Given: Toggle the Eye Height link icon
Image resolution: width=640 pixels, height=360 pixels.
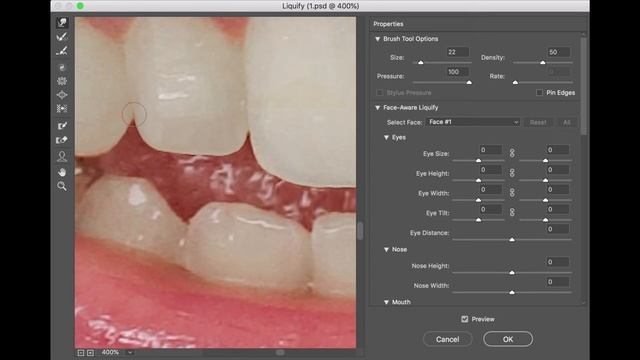Looking at the screenshot, I should 512,173.
